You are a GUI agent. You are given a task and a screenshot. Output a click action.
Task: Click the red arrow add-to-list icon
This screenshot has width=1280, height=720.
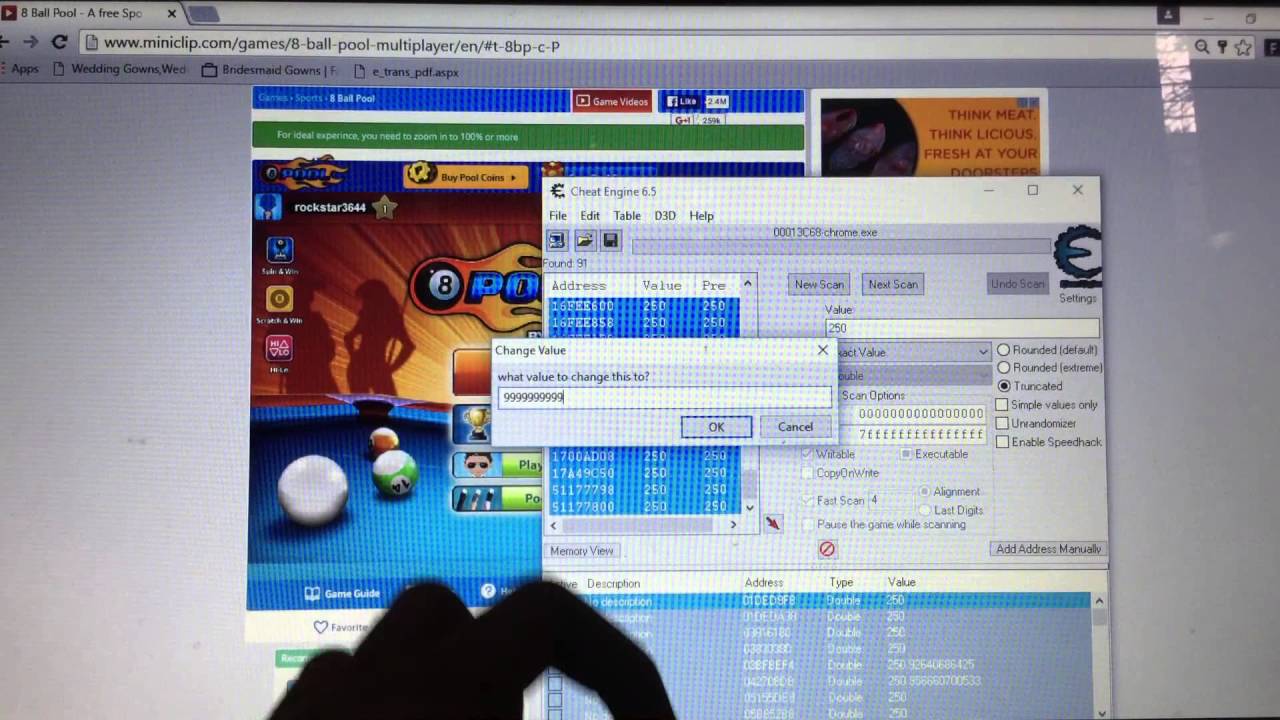[x=772, y=523]
